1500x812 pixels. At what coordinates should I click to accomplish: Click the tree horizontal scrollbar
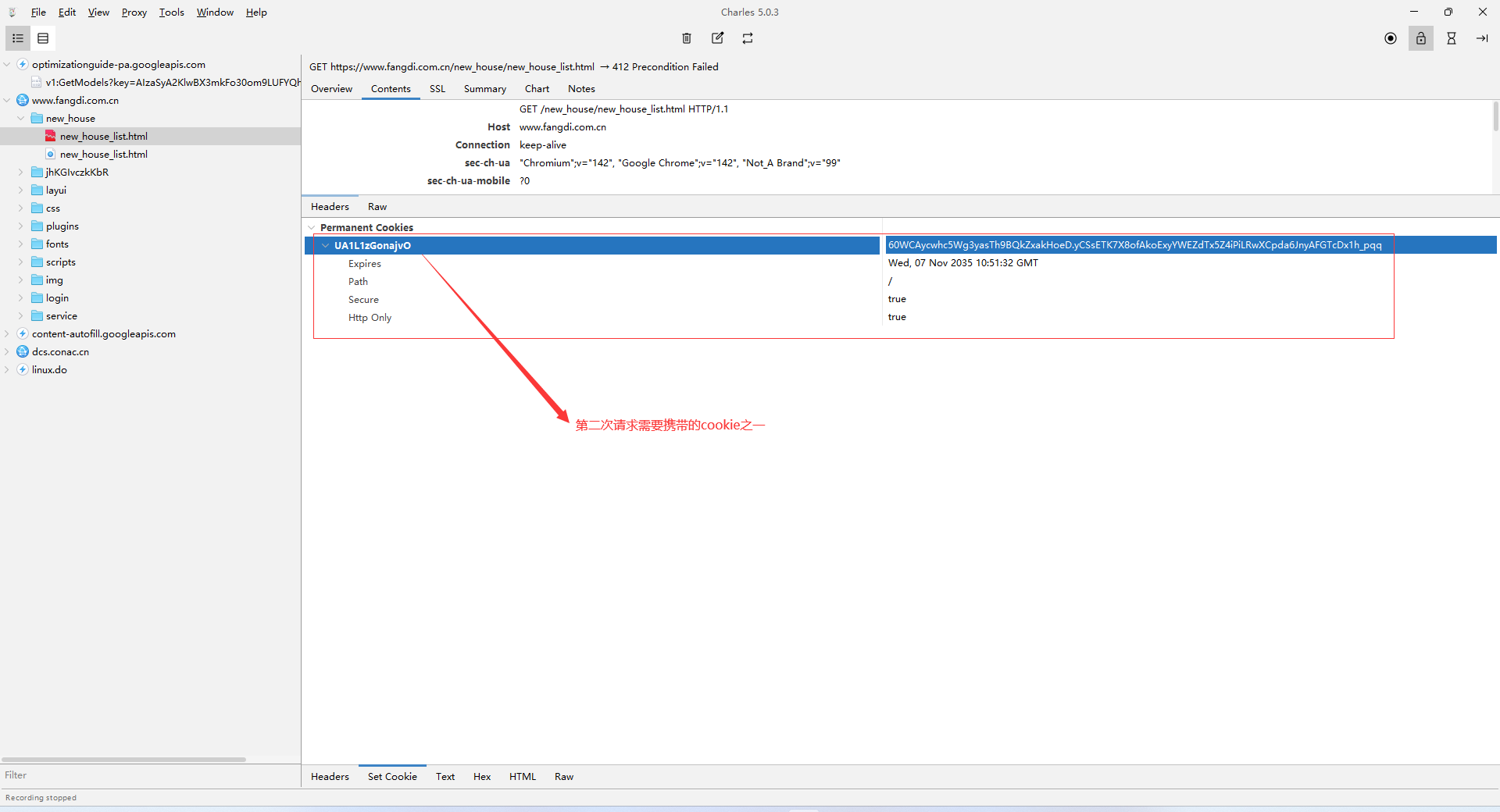[123, 760]
